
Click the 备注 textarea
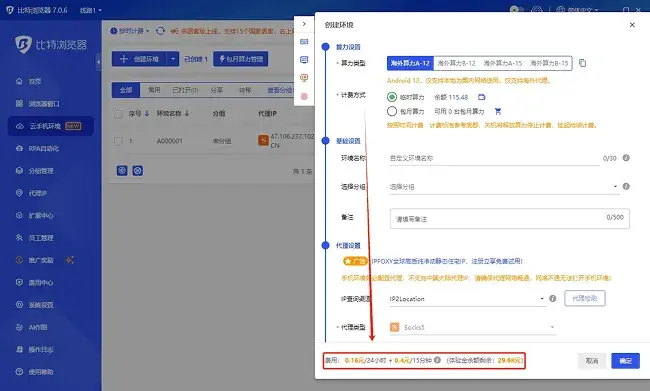coord(509,219)
